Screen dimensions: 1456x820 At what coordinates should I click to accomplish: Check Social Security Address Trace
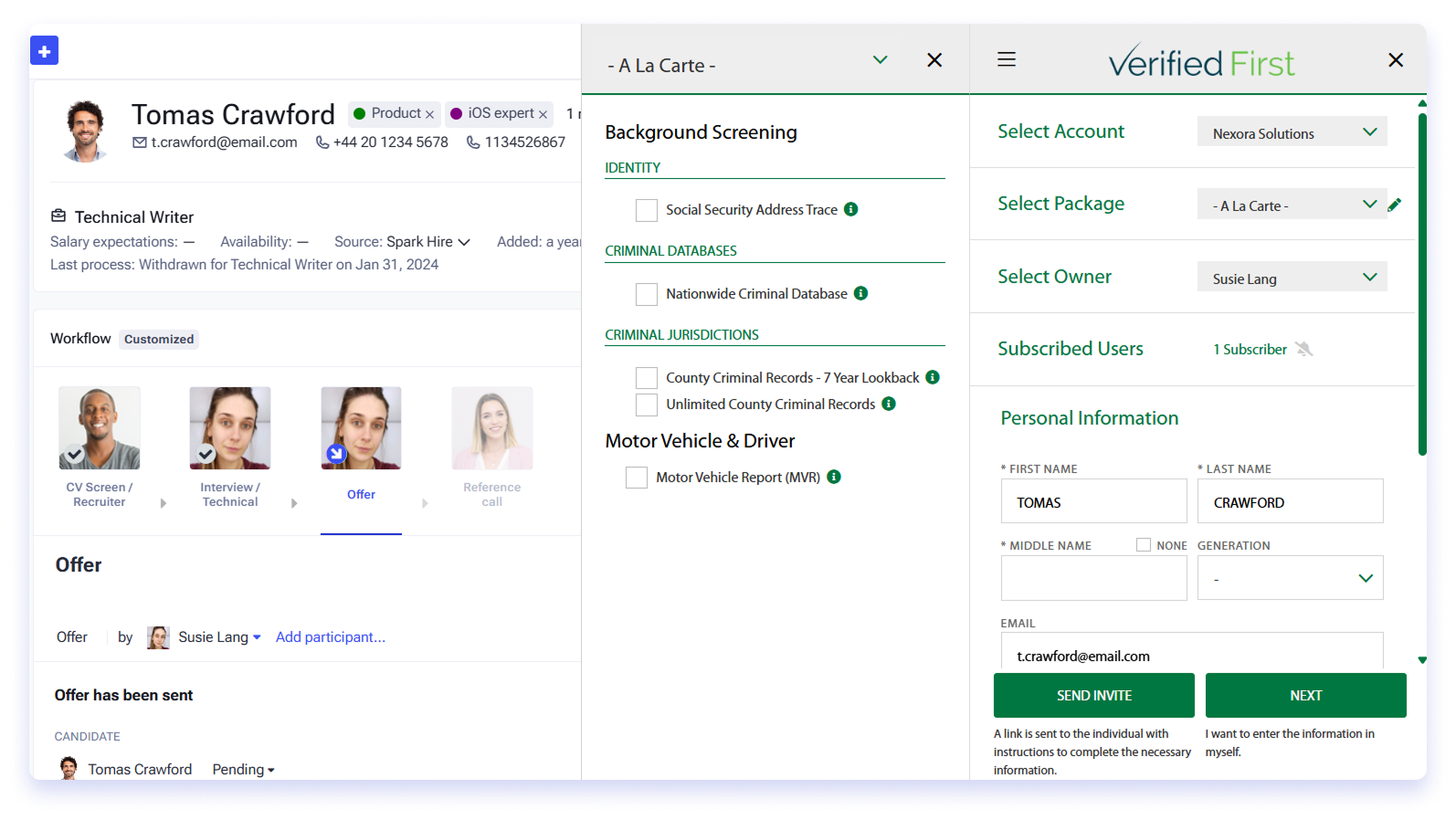[647, 210]
